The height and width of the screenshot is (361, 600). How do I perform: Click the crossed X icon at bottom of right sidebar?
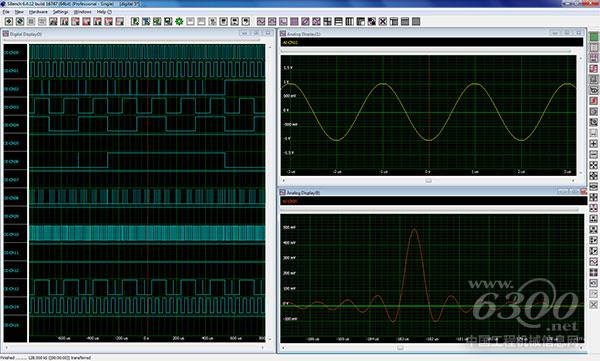coord(593,304)
